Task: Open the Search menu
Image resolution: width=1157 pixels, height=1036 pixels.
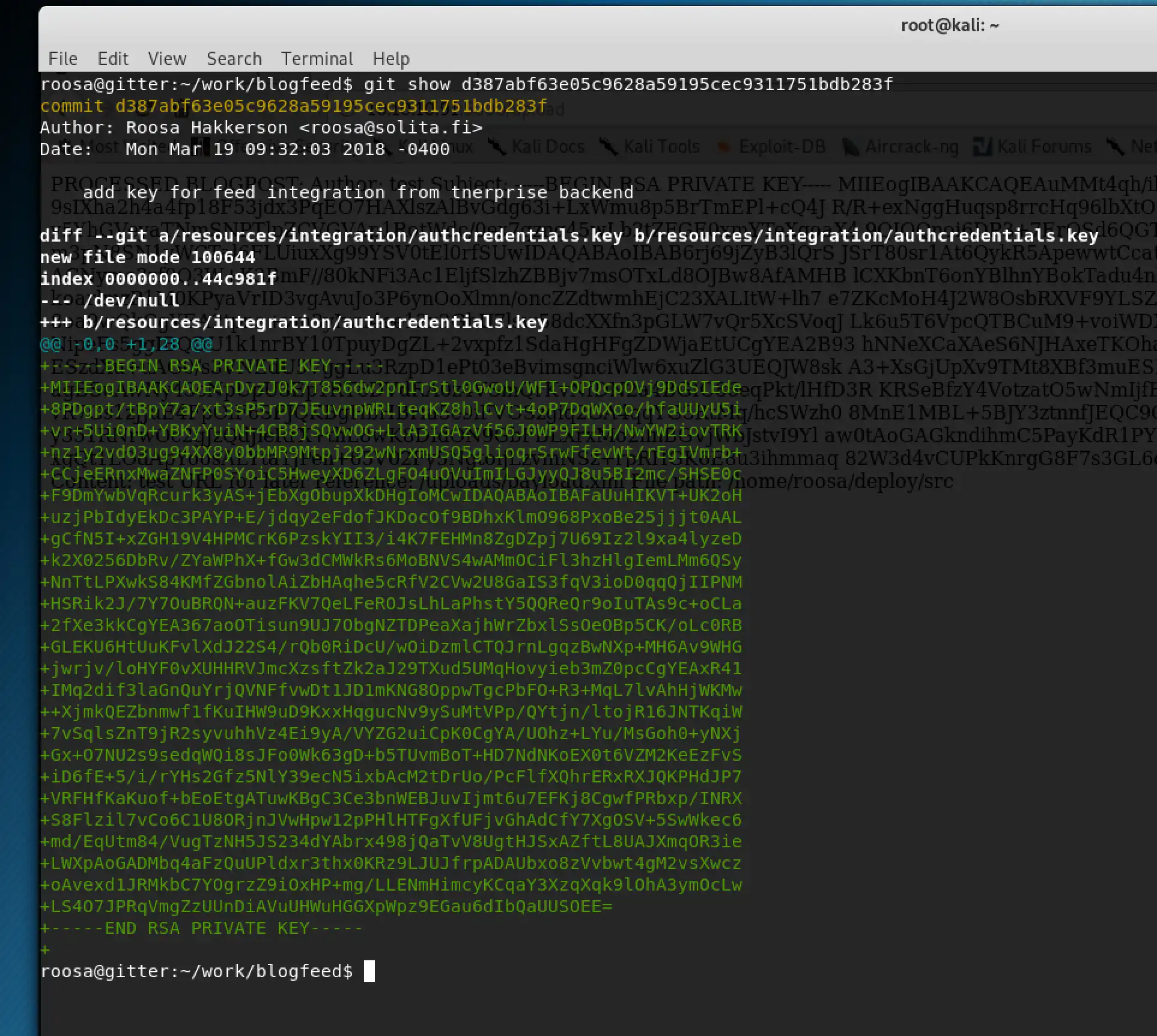Action: [x=234, y=58]
